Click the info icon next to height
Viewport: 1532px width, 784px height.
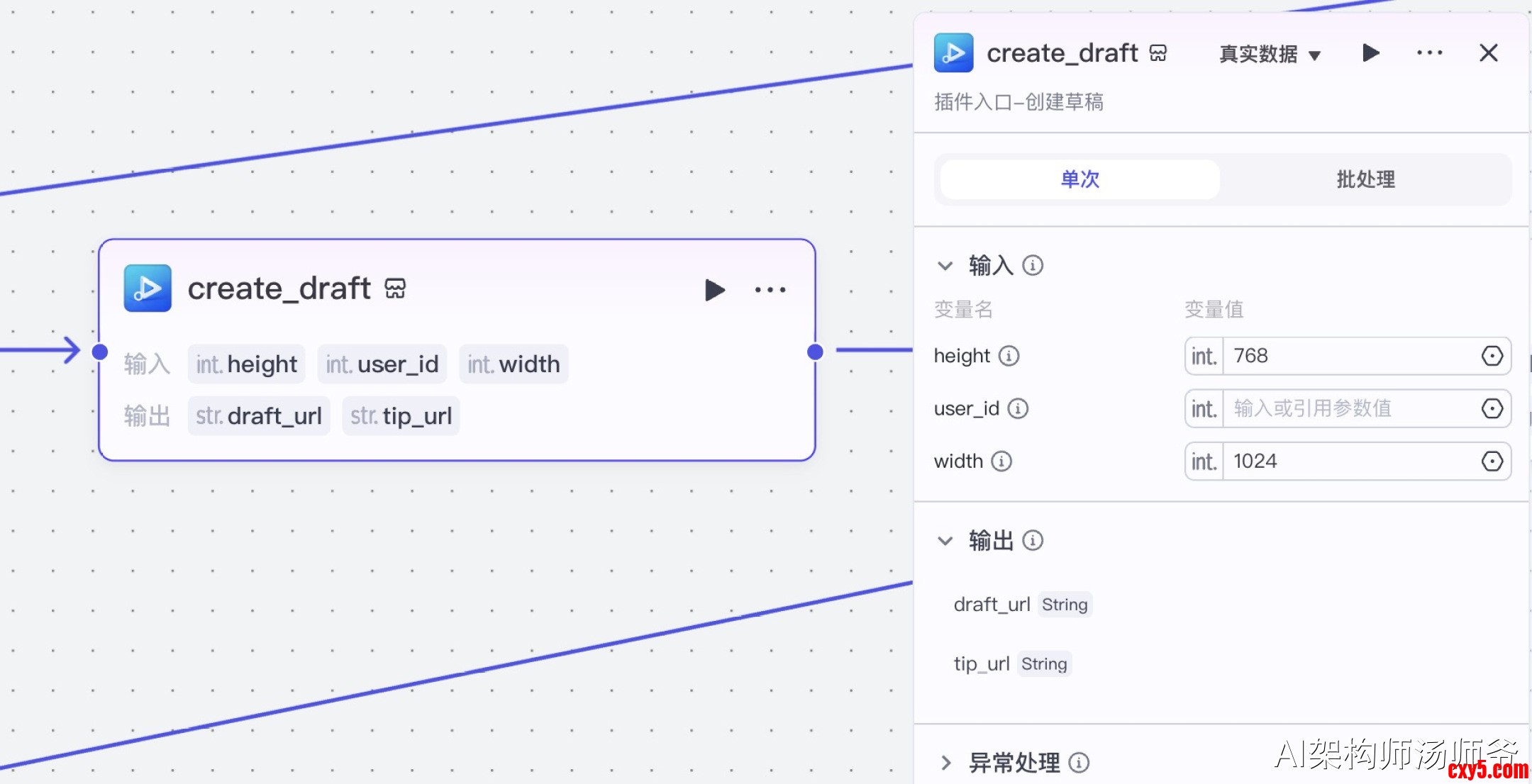click(1009, 356)
